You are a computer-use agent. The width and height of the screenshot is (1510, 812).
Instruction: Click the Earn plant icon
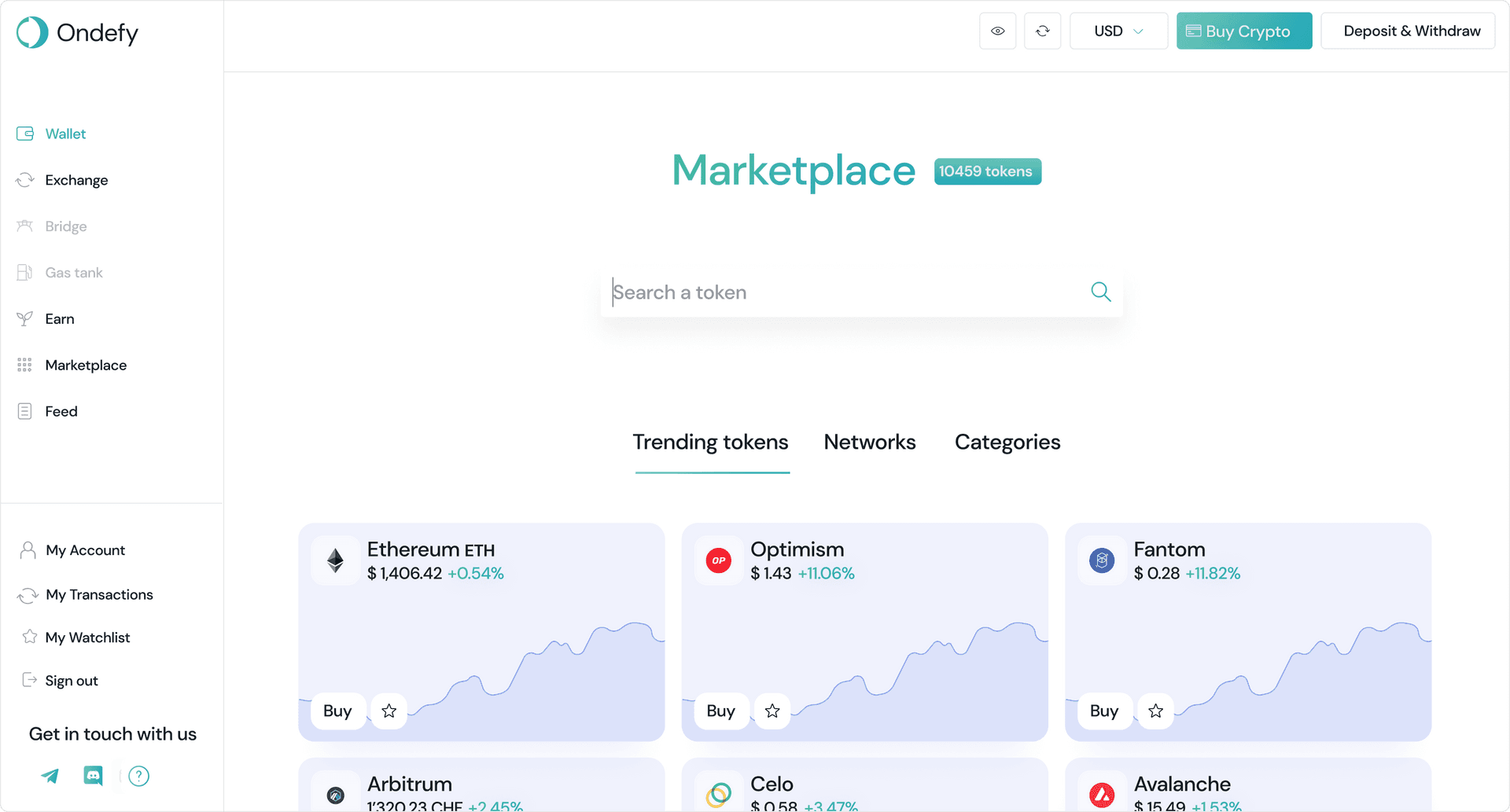[x=25, y=319]
